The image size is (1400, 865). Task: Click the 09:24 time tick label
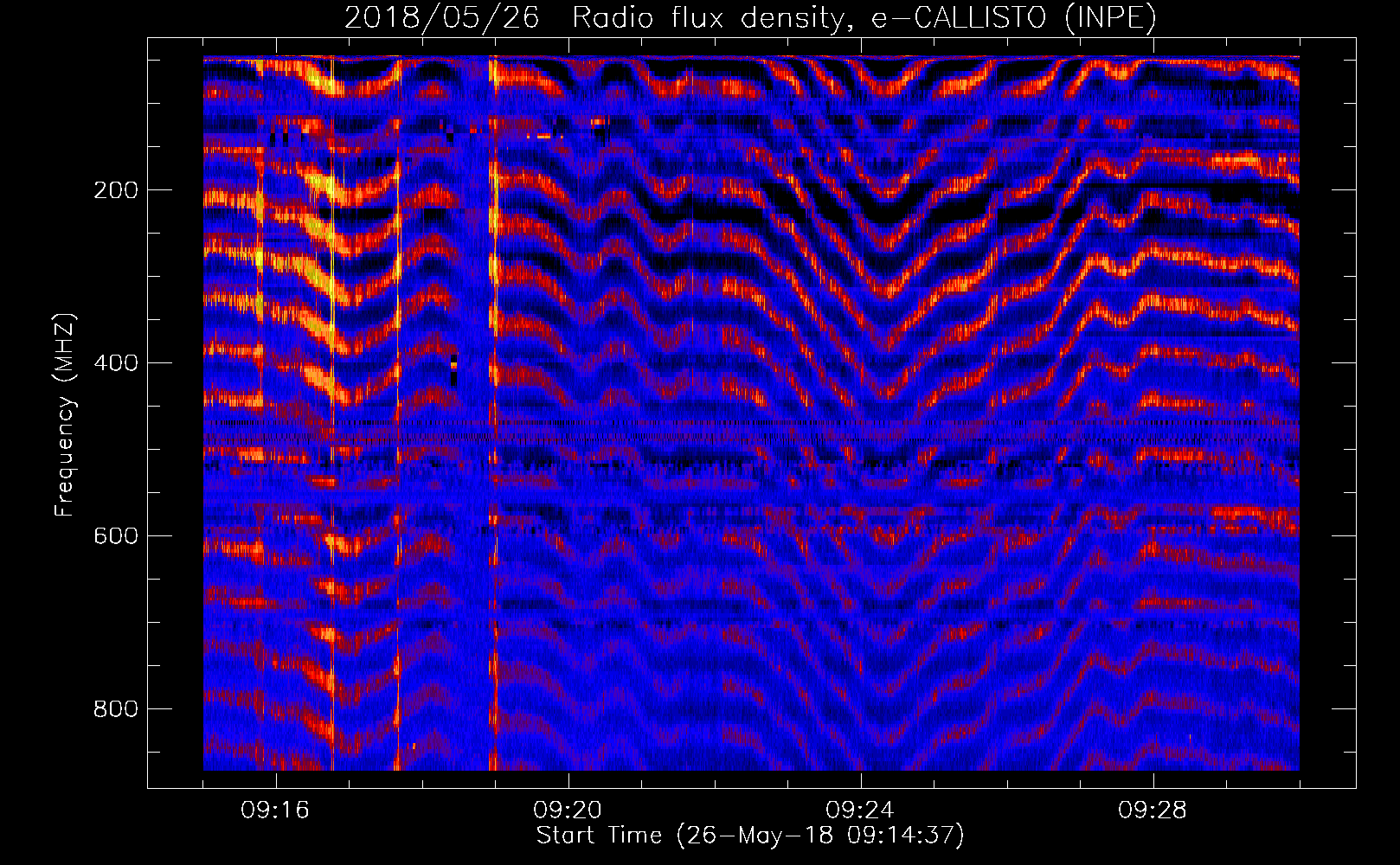[860, 811]
